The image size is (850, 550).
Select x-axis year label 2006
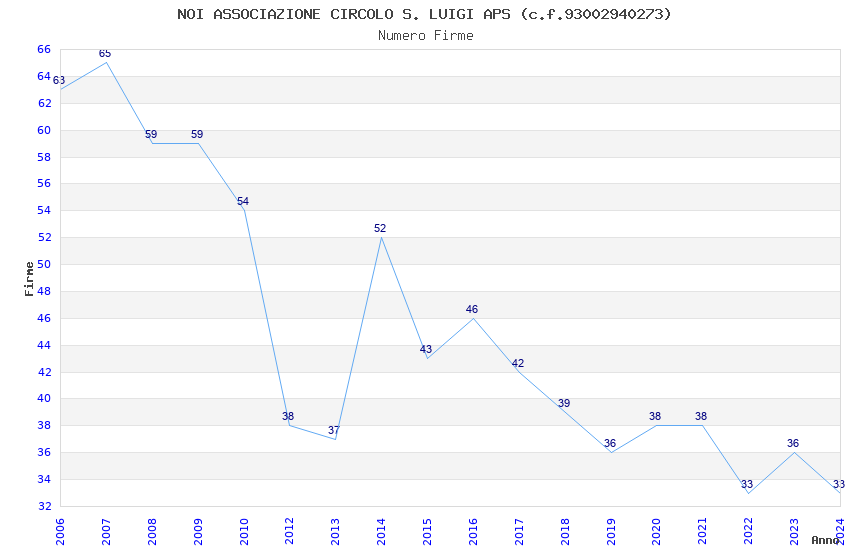(x=60, y=532)
